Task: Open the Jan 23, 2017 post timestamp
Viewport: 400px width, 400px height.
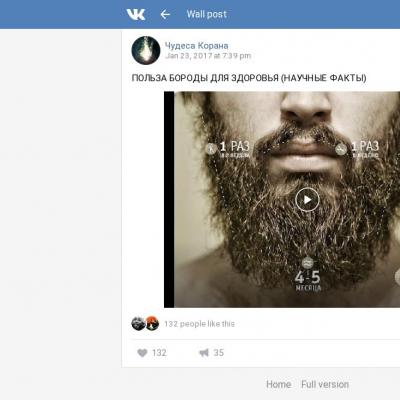Action: click(x=208, y=56)
